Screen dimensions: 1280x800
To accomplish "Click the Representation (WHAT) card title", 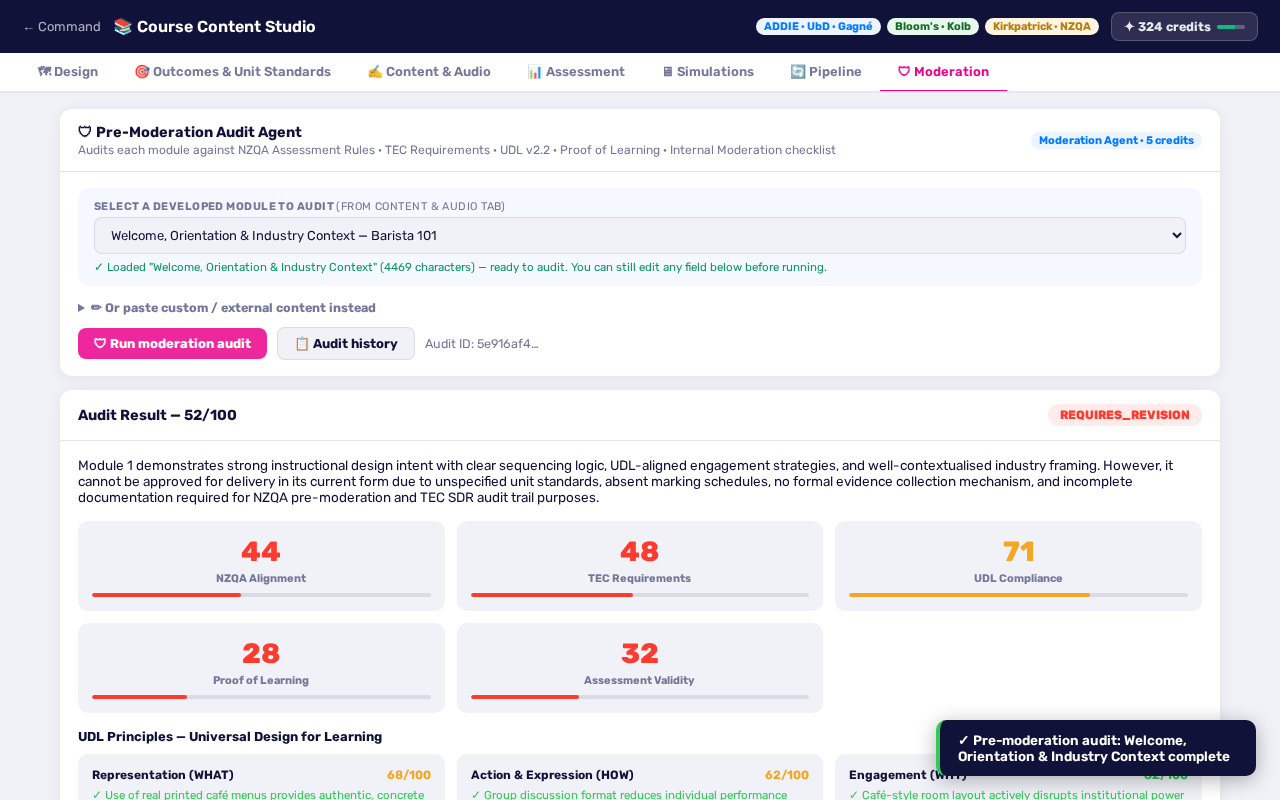I will pos(163,775).
